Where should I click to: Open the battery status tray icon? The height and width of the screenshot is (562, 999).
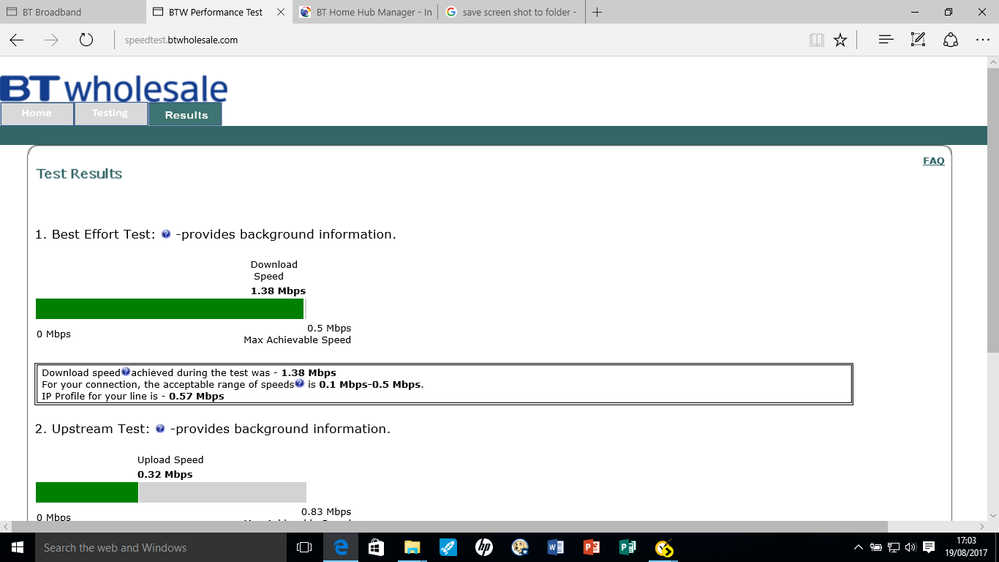(876, 547)
